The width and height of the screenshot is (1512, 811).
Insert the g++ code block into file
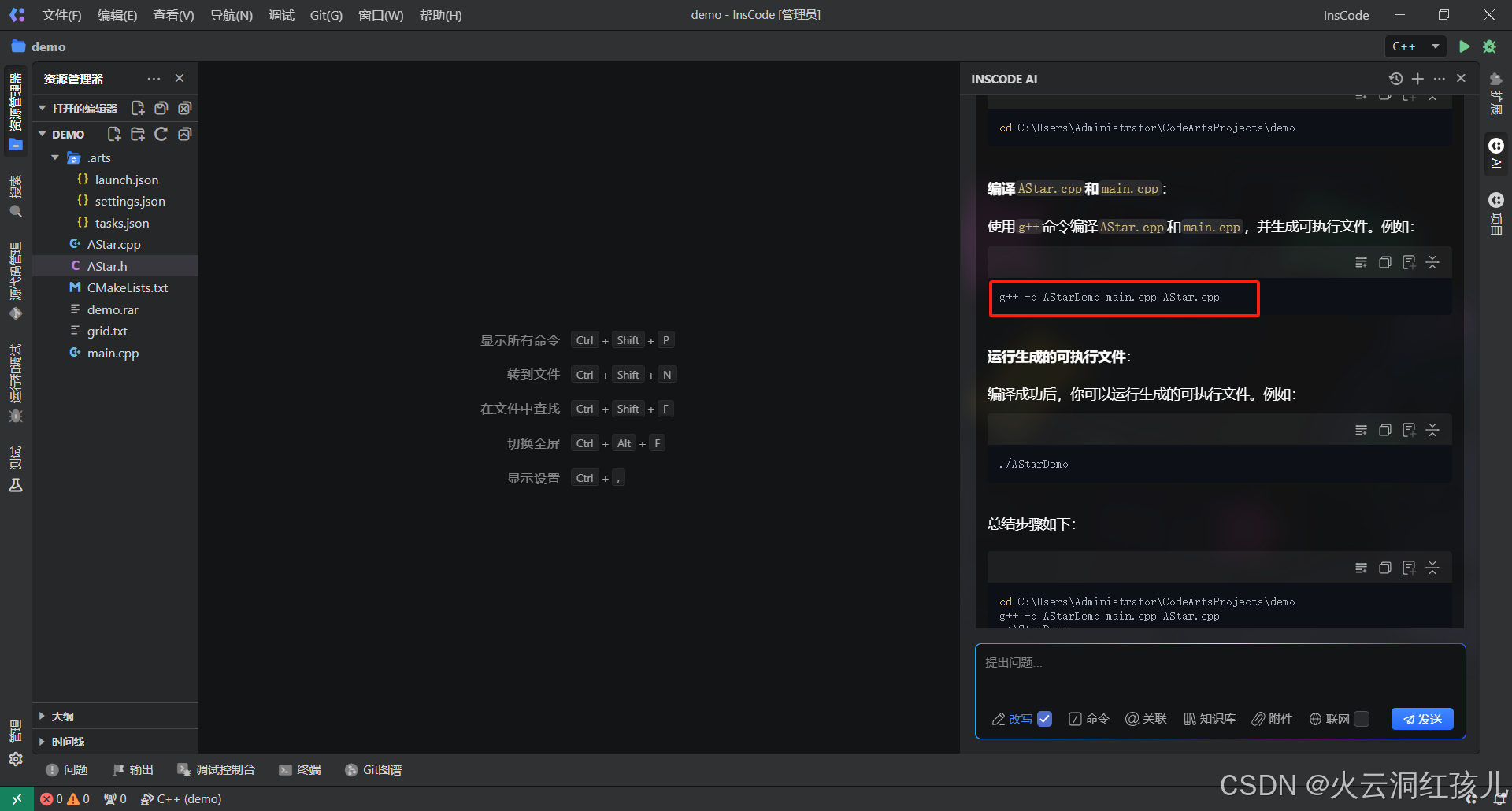1409,262
